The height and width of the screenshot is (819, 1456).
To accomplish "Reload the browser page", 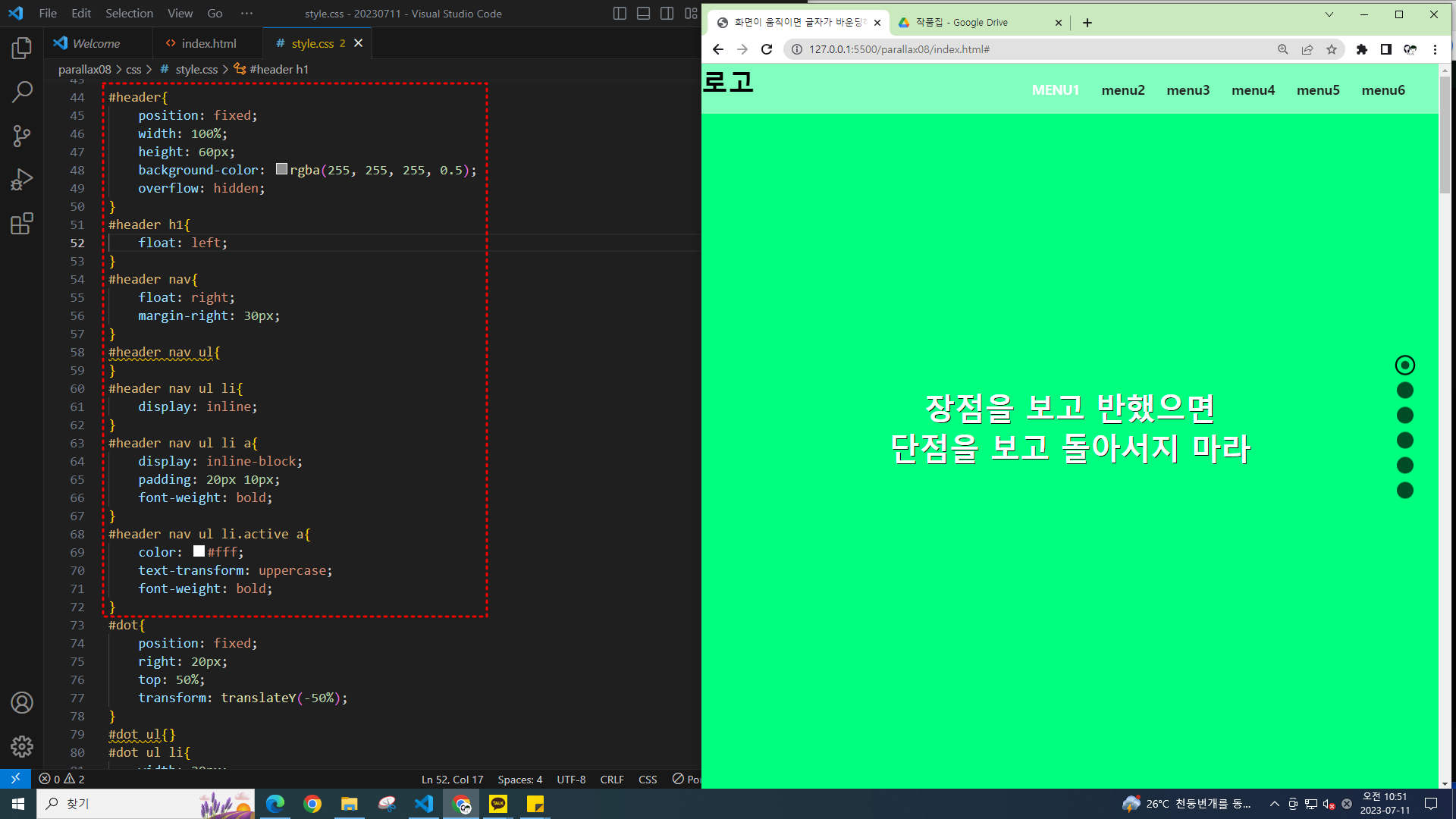I will pos(767,49).
